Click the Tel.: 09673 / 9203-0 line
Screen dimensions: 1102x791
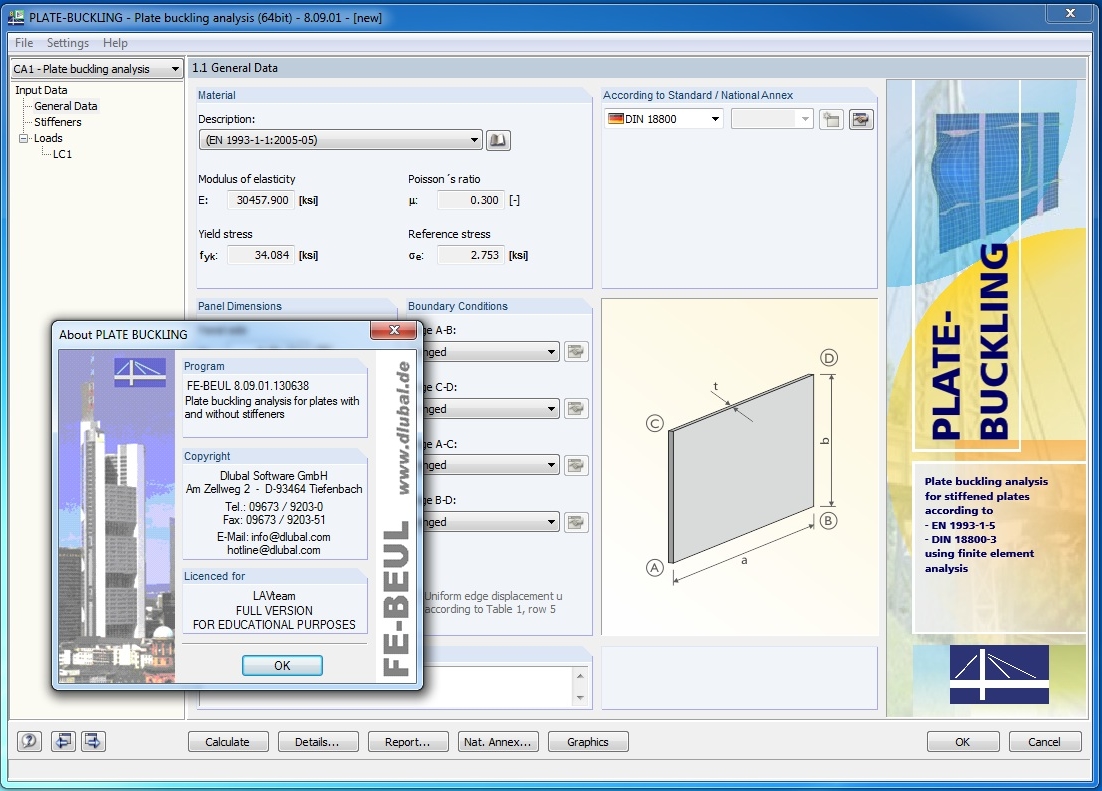click(274, 507)
